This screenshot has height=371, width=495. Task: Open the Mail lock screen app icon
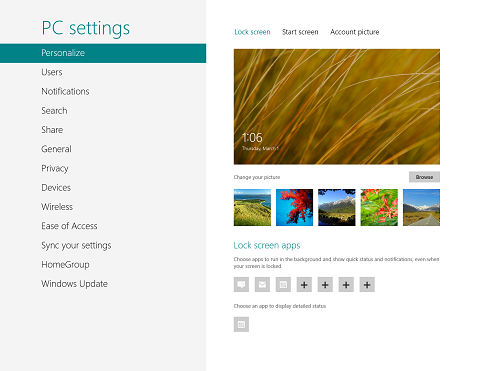coord(262,285)
